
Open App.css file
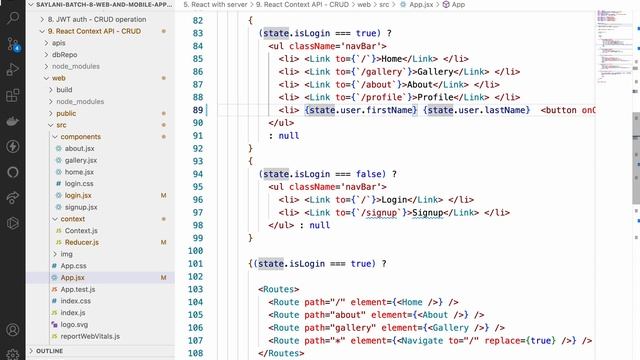73,266
